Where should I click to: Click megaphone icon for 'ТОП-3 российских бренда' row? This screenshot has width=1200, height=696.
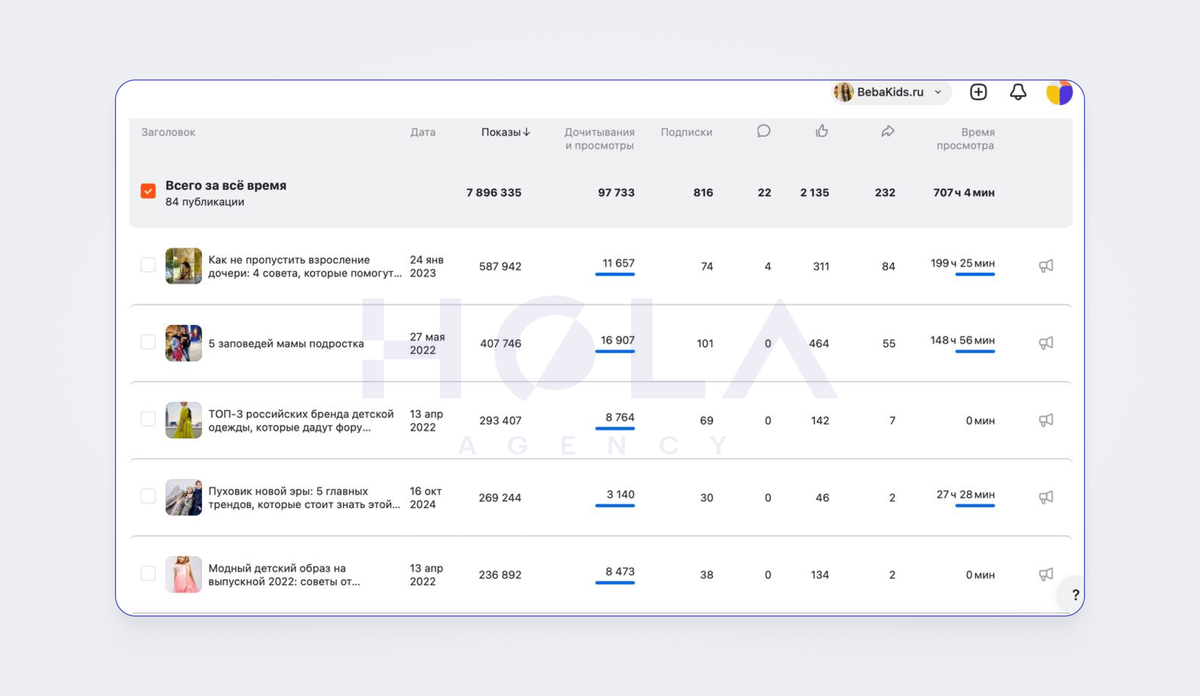point(1046,420)
